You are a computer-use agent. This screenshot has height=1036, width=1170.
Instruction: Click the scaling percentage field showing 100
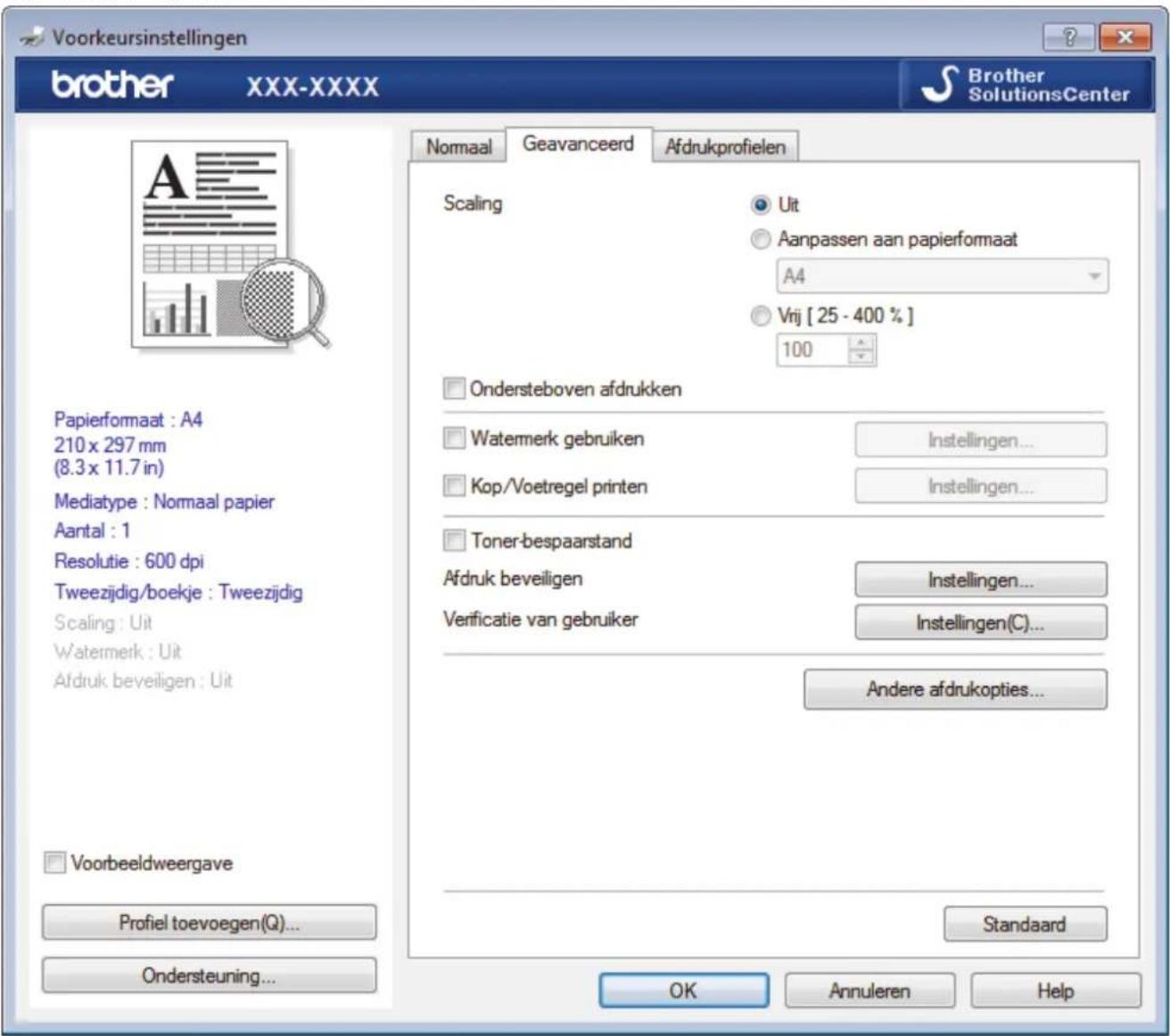[x=812, y=349]
